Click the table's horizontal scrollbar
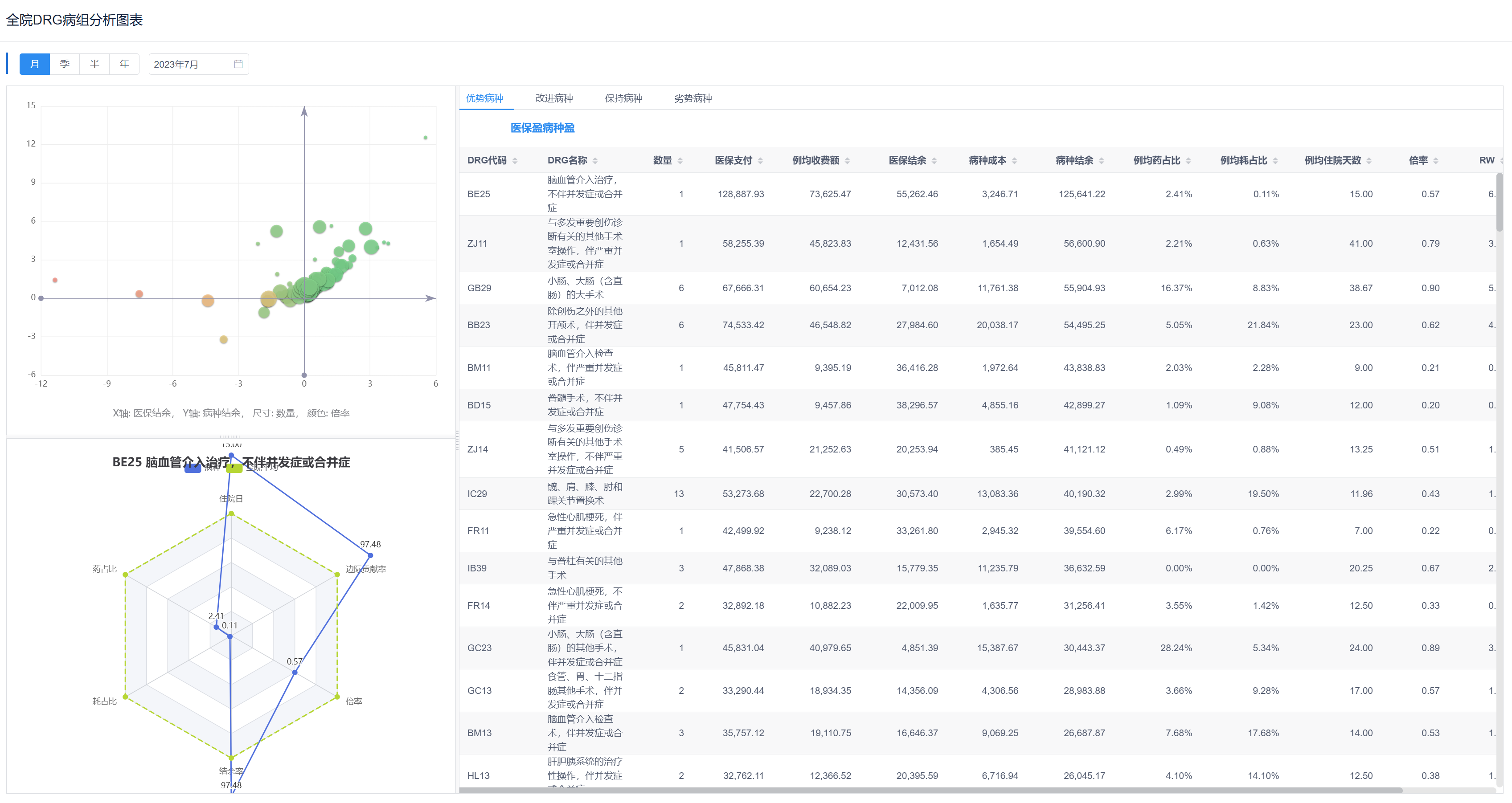 930,791
